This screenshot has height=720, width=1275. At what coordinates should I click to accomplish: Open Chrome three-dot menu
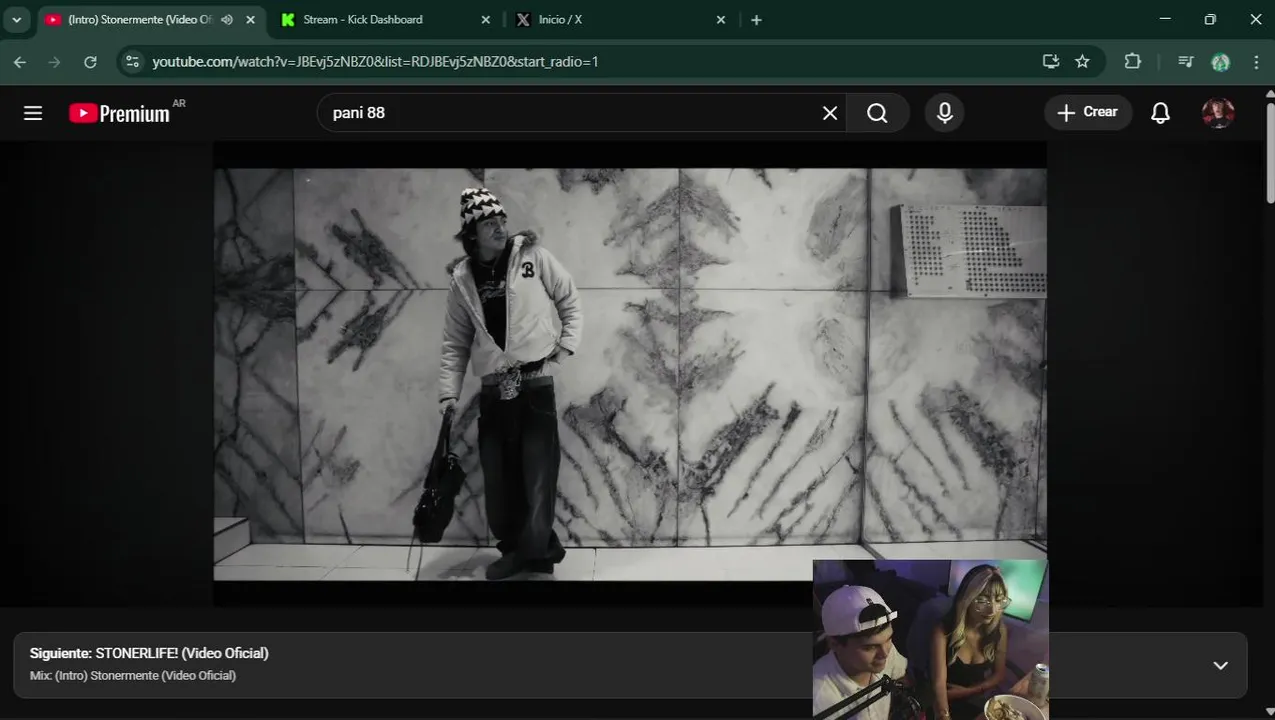click(x=1256, y=62)
